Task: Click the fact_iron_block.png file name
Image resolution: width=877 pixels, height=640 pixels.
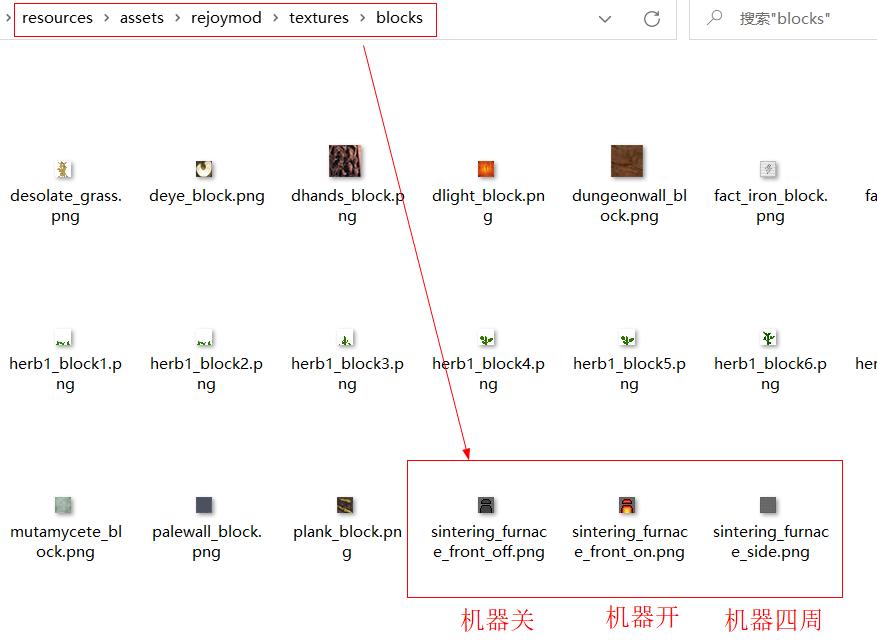Action: pyautogui.click(x=770, y=206)
